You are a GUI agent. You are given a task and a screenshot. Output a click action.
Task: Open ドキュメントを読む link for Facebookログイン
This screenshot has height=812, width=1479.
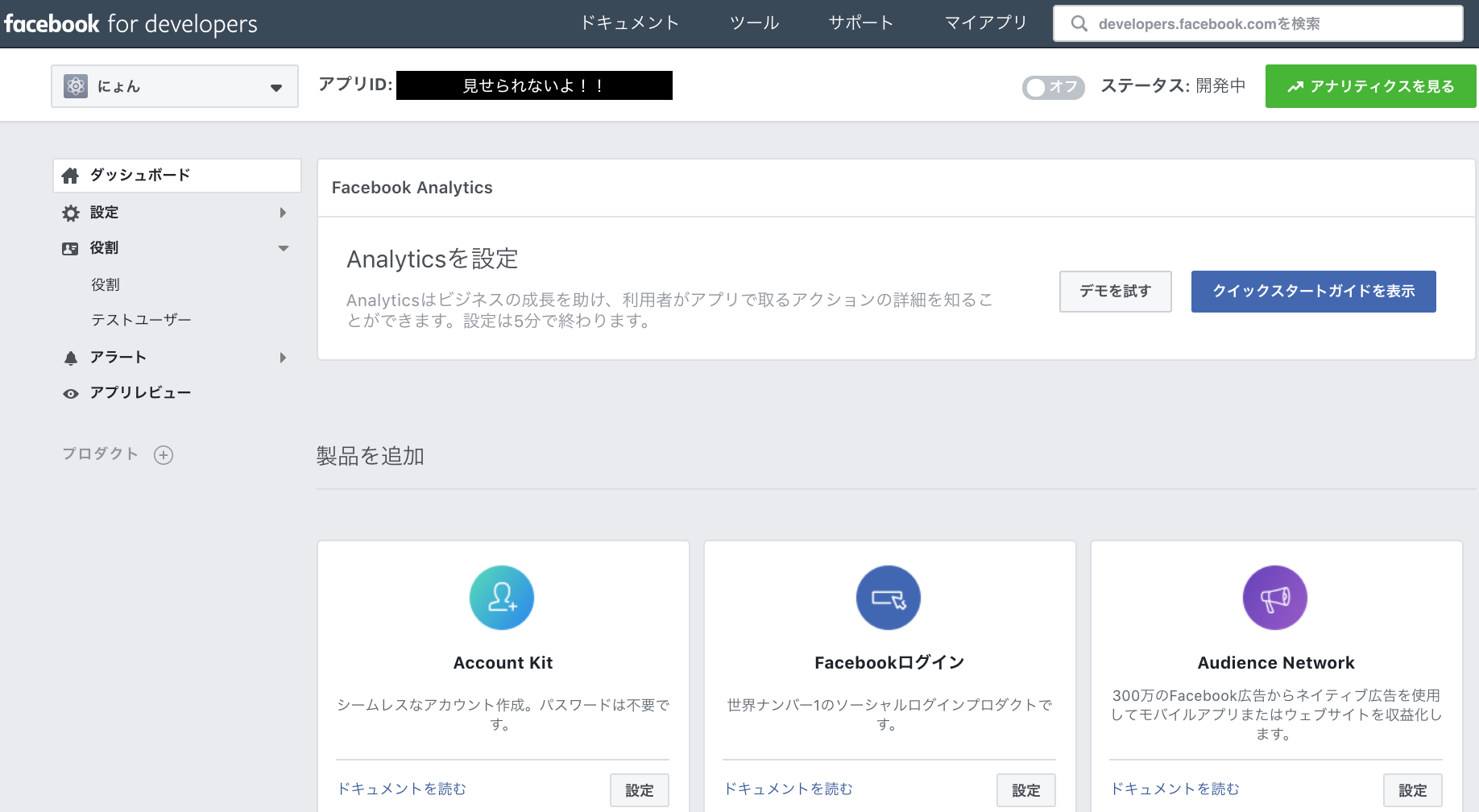pyautogui.click(x=788, y=789)
